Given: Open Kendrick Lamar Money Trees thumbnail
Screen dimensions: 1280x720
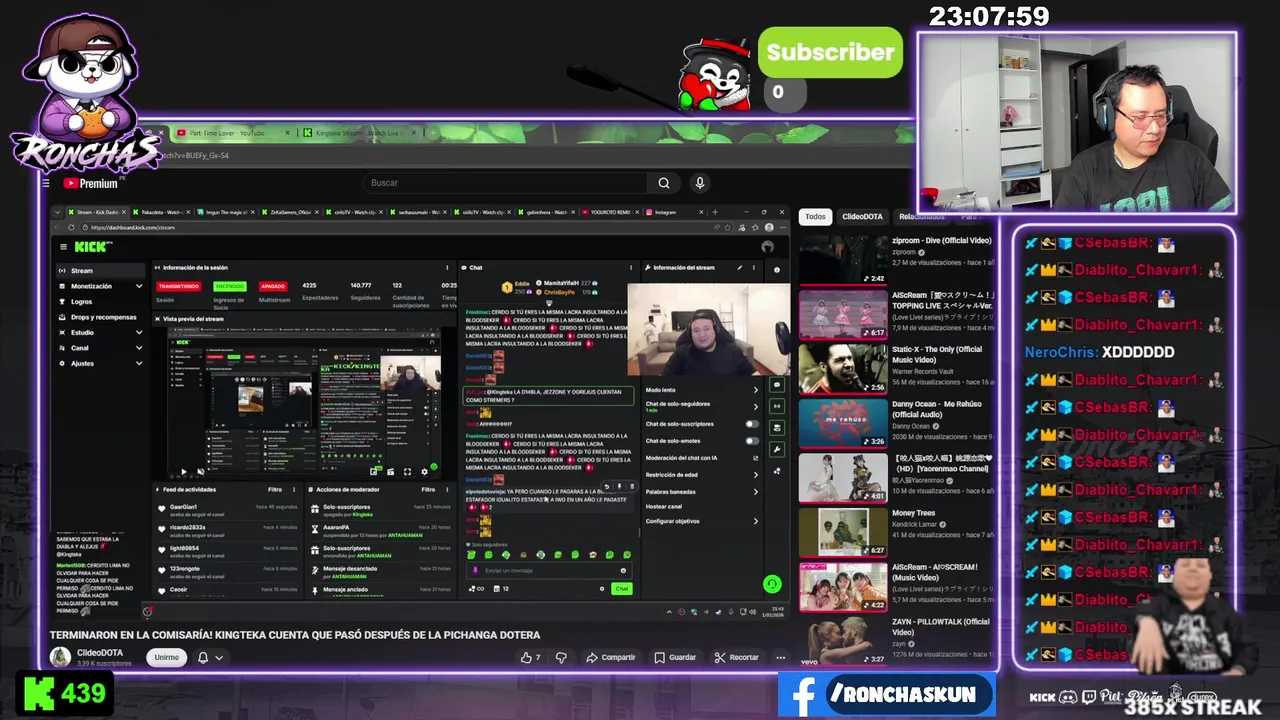Looking at the screenshot, I should tap(843, 533).
